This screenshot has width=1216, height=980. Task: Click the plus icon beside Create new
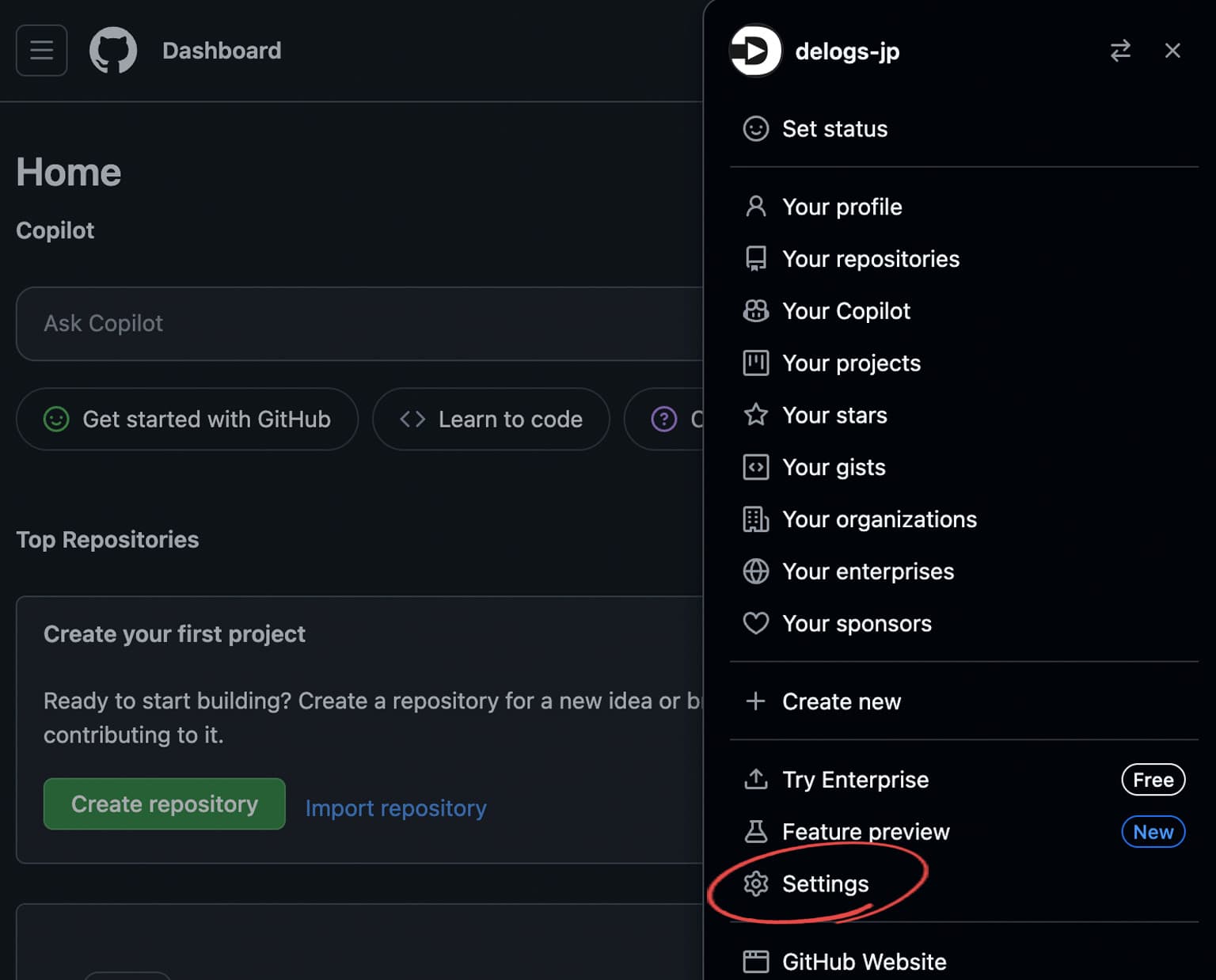pos(756,701)
